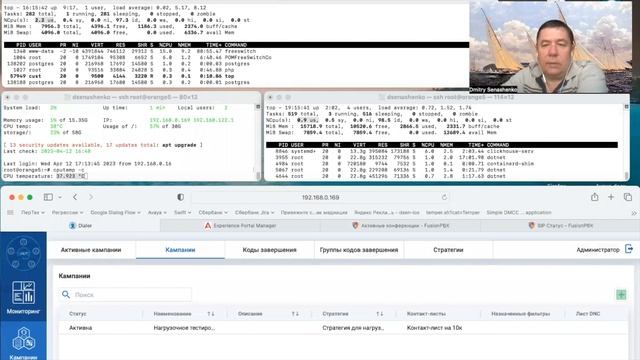The width and height of the screenshot is (640, 360).
Task: Click the dialer logo in the sidebar
Action: click(23, 253)
